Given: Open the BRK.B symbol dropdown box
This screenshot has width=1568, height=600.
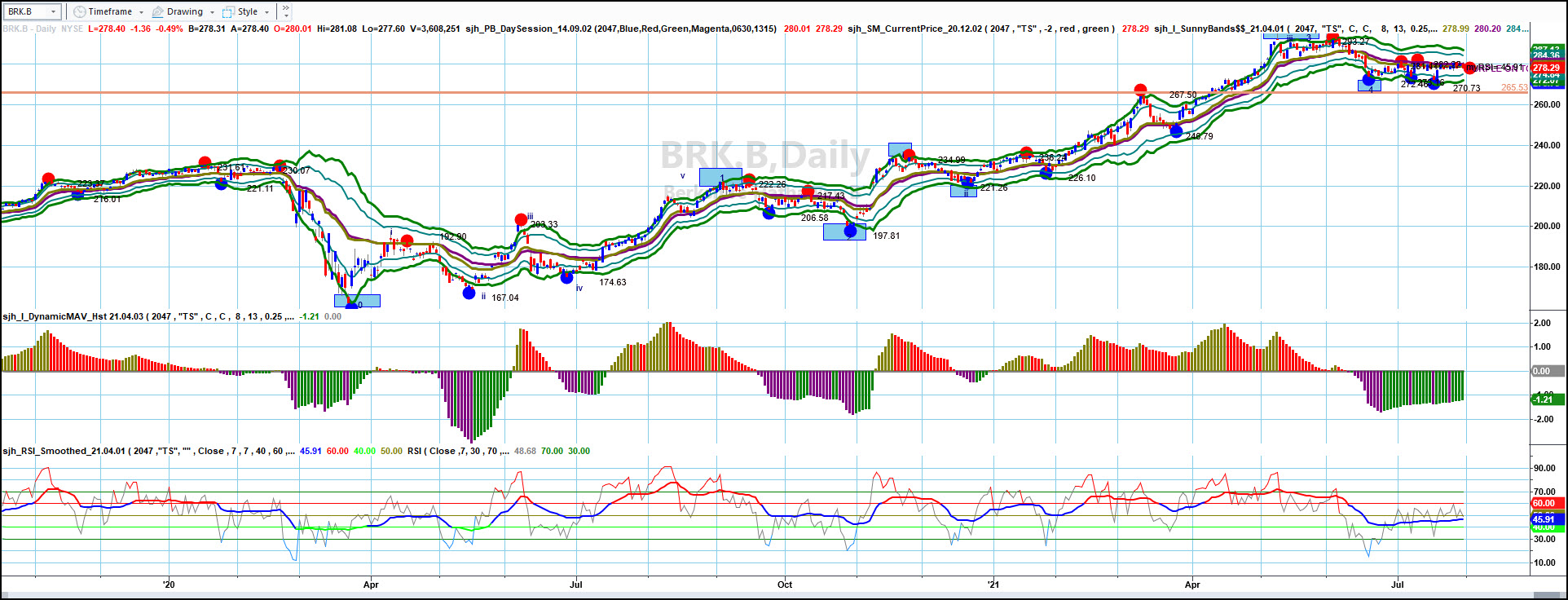Looking at the screenshot, I should click(32, 11).
